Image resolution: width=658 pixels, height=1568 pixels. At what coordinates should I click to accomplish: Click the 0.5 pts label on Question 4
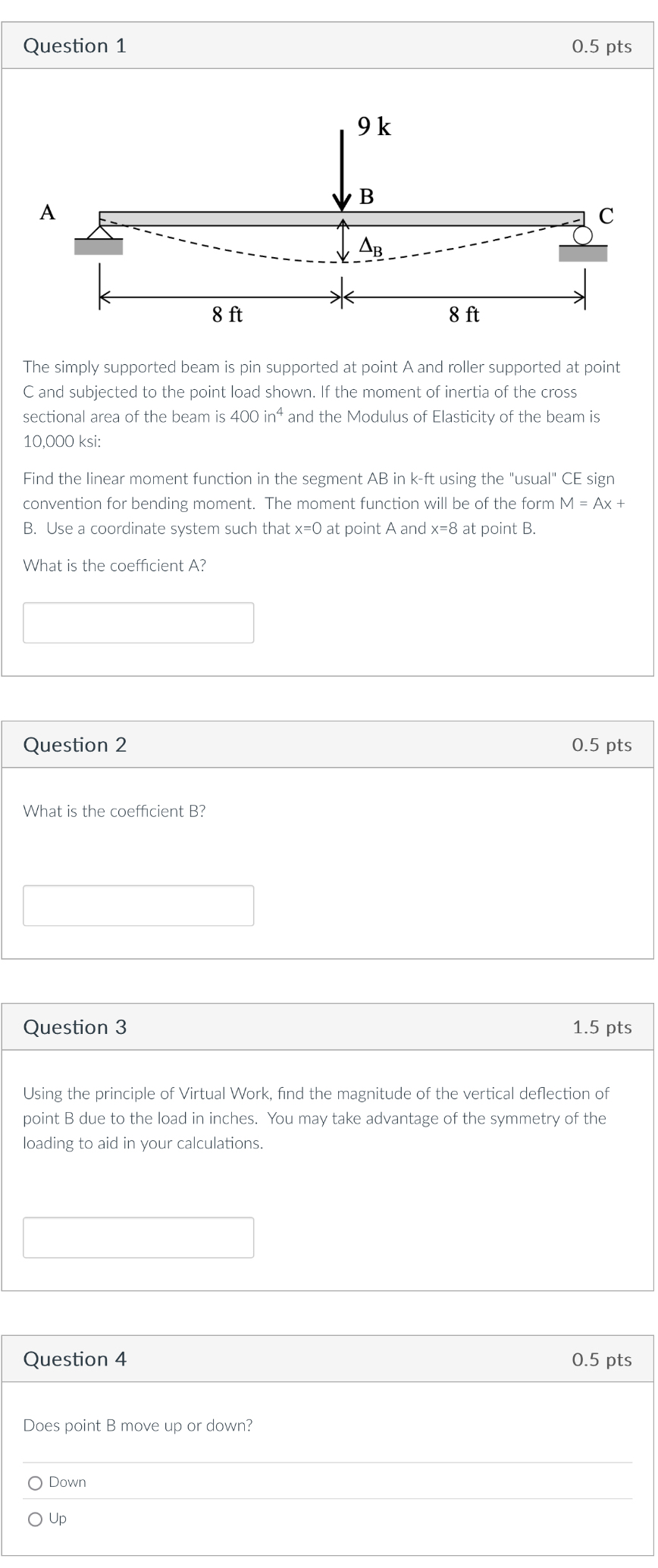click(x=602, y=1359)
